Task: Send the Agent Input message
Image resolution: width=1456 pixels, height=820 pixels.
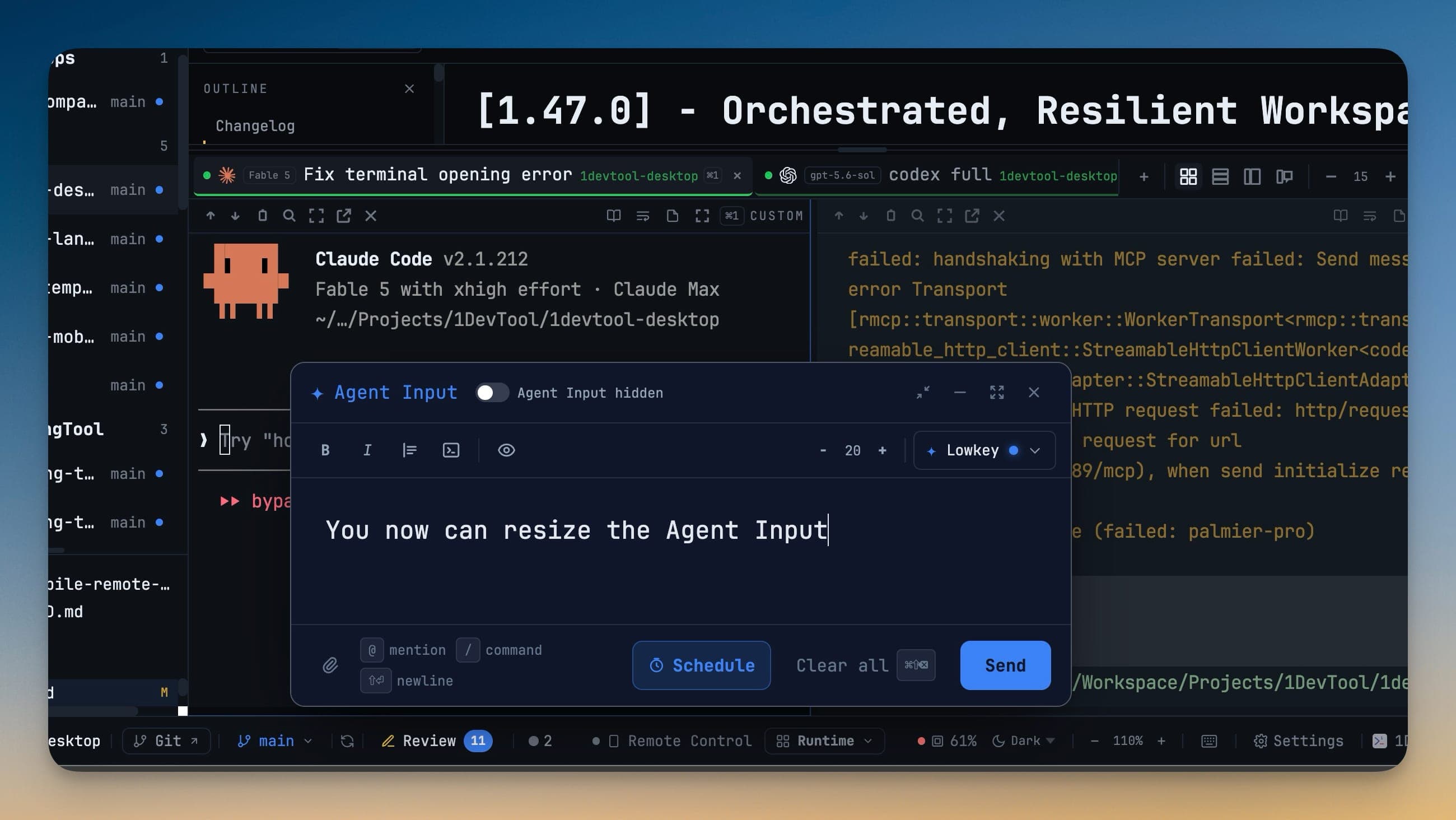Action: pyautogui.click(x=1005, y=665)
